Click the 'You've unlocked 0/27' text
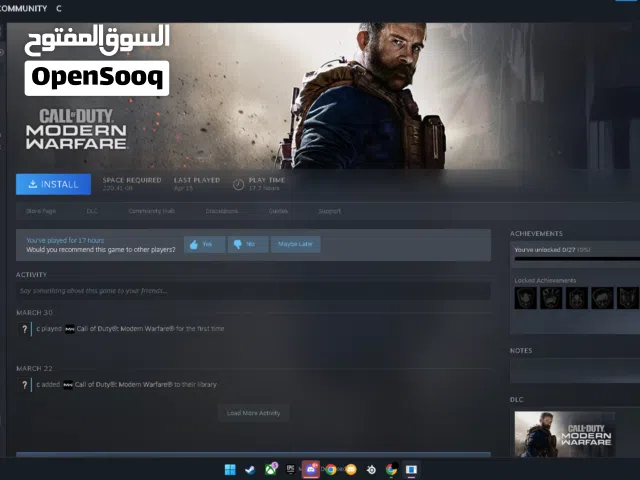 (x=544, y=249)
